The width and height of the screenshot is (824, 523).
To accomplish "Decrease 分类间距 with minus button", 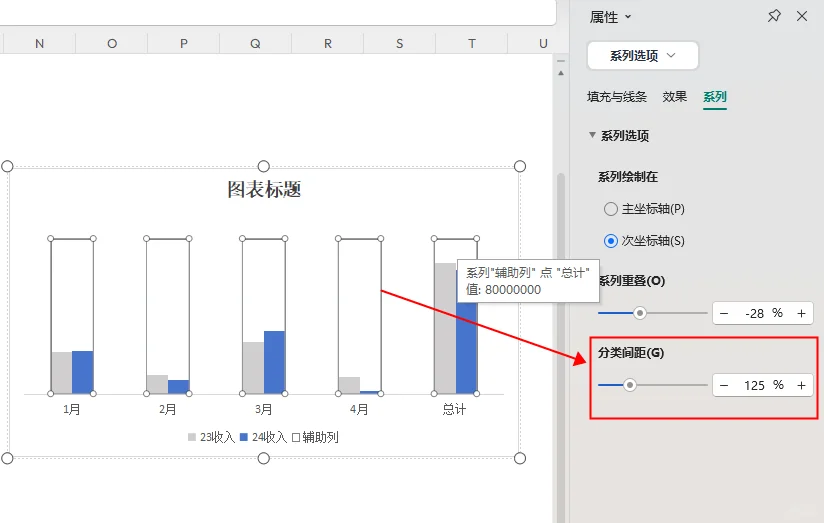I will coord(724,385).
